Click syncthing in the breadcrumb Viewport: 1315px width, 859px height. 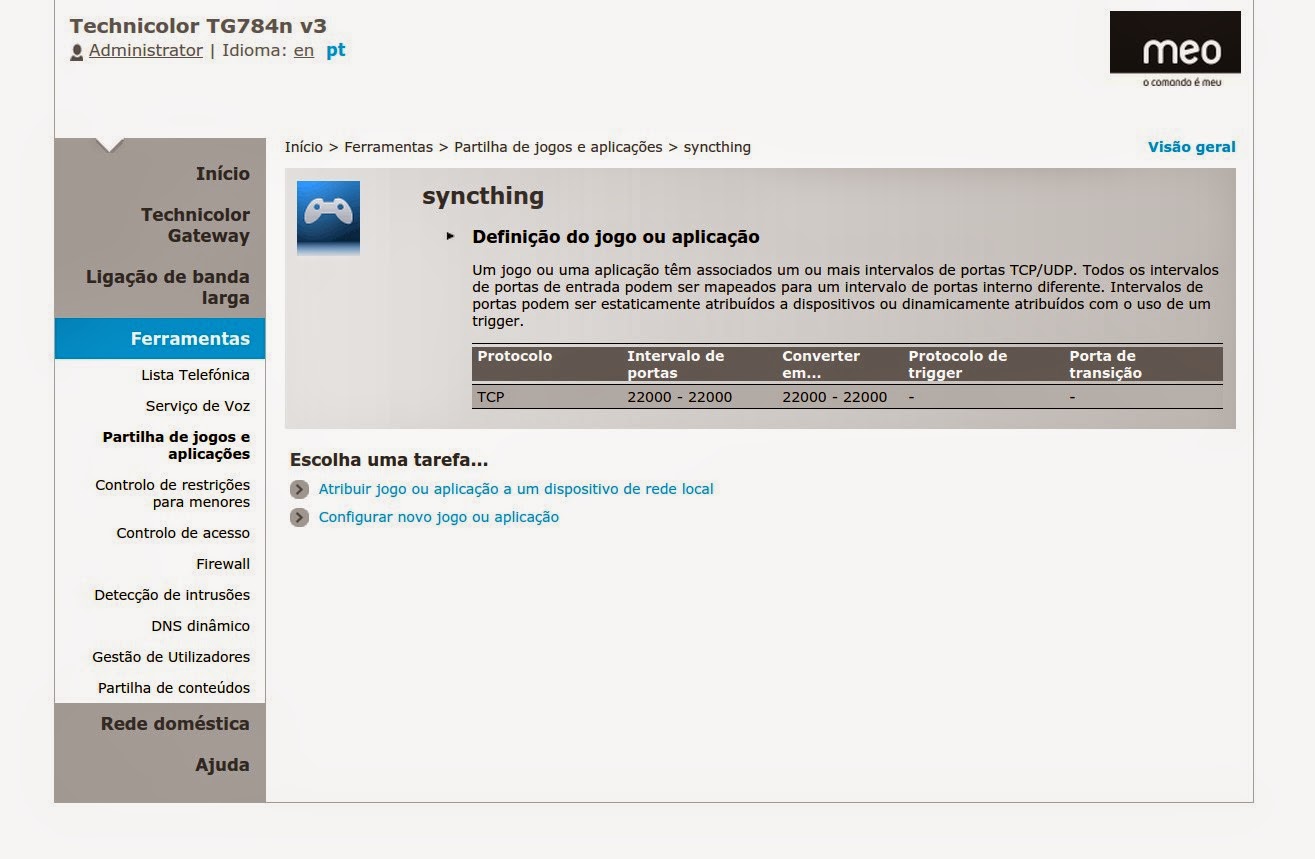717,147
